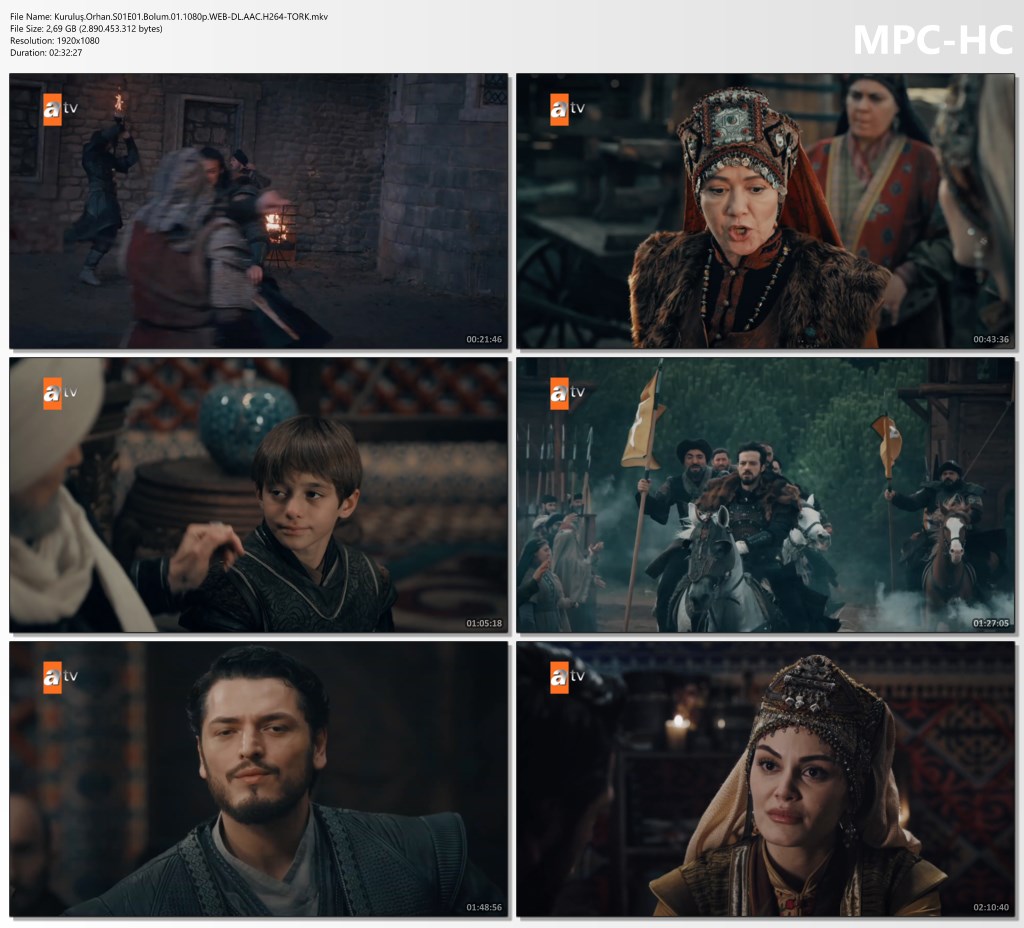Select the thumbnail showing the young boy
Screen dimensions: 1024x928
click(x=258, y=494)
